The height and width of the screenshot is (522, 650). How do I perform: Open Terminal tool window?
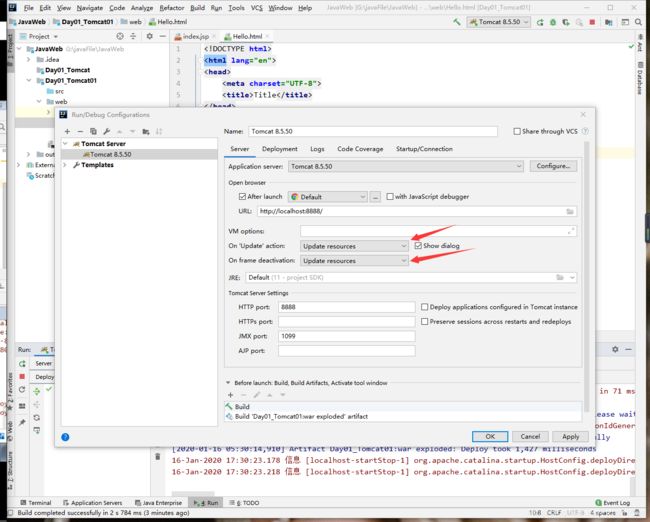point(36,503)
